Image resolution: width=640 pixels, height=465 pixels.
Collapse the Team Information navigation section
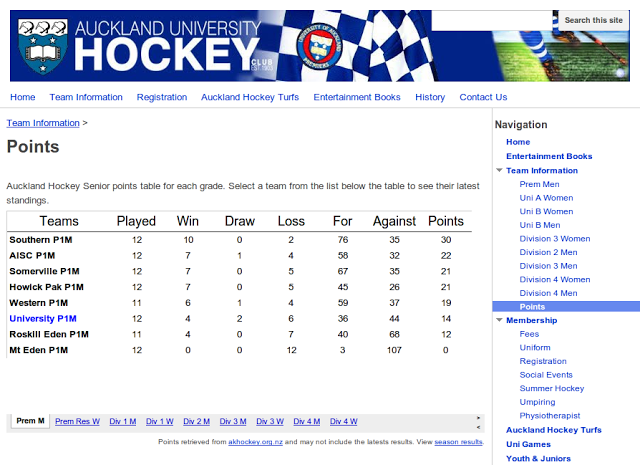point(500,171)
